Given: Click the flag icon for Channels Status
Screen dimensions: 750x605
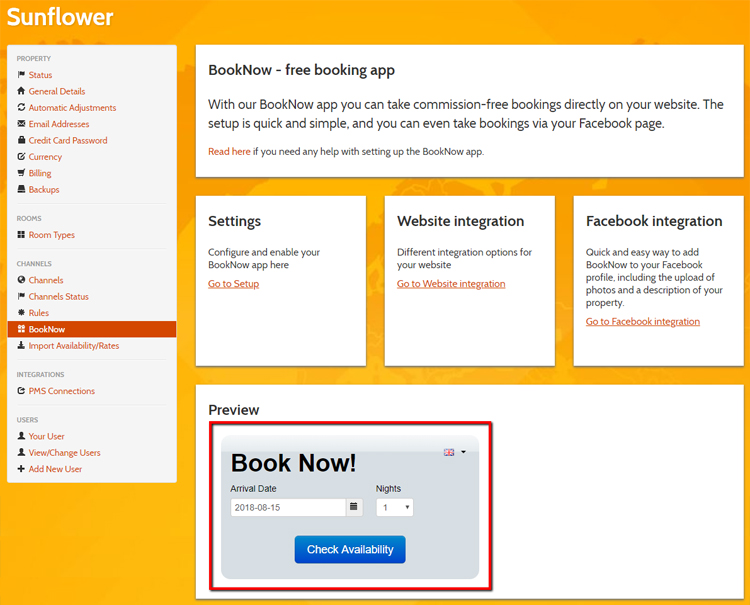Looking at the screenshot, I should (21, 296).
